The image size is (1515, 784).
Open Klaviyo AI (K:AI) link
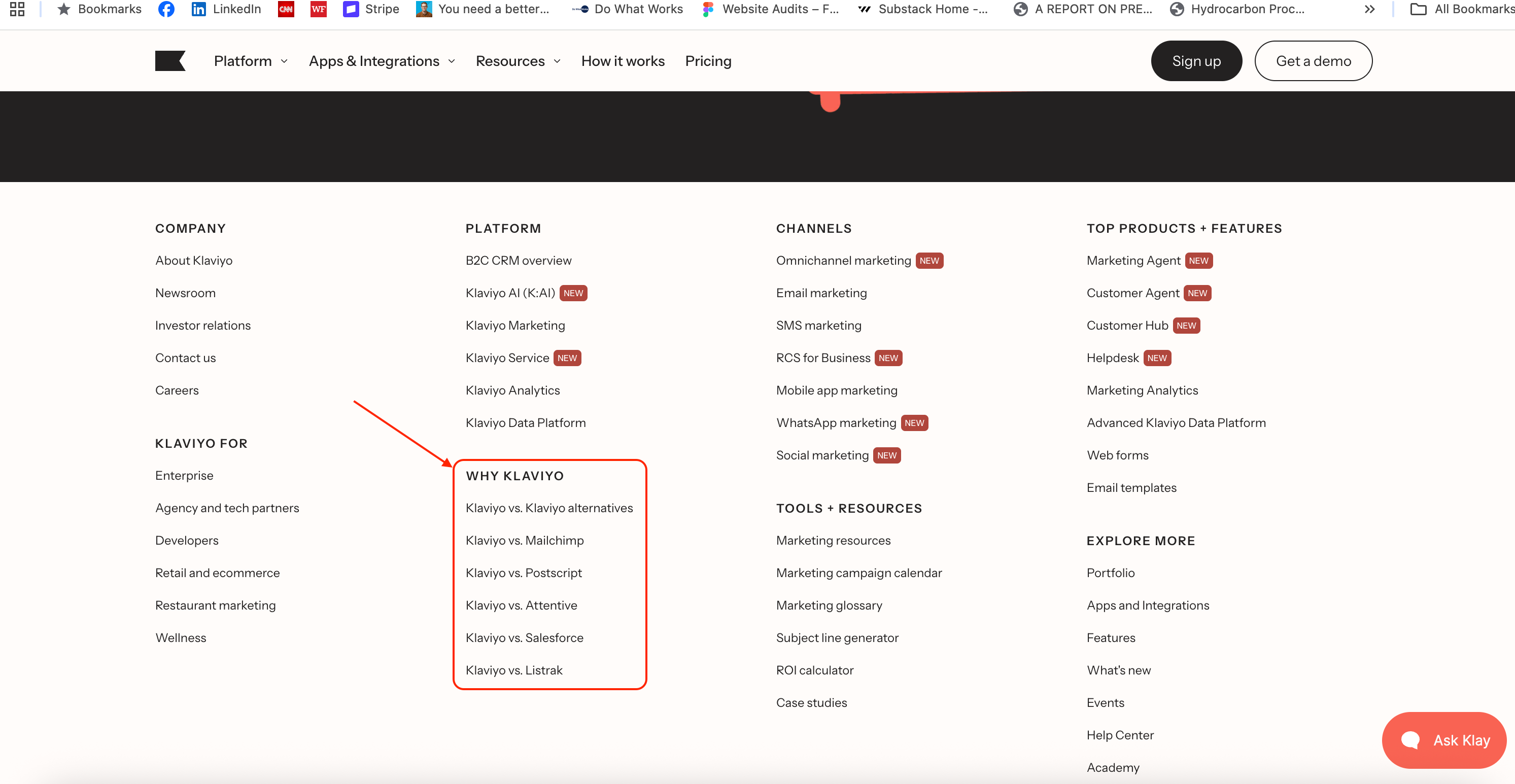510,293
